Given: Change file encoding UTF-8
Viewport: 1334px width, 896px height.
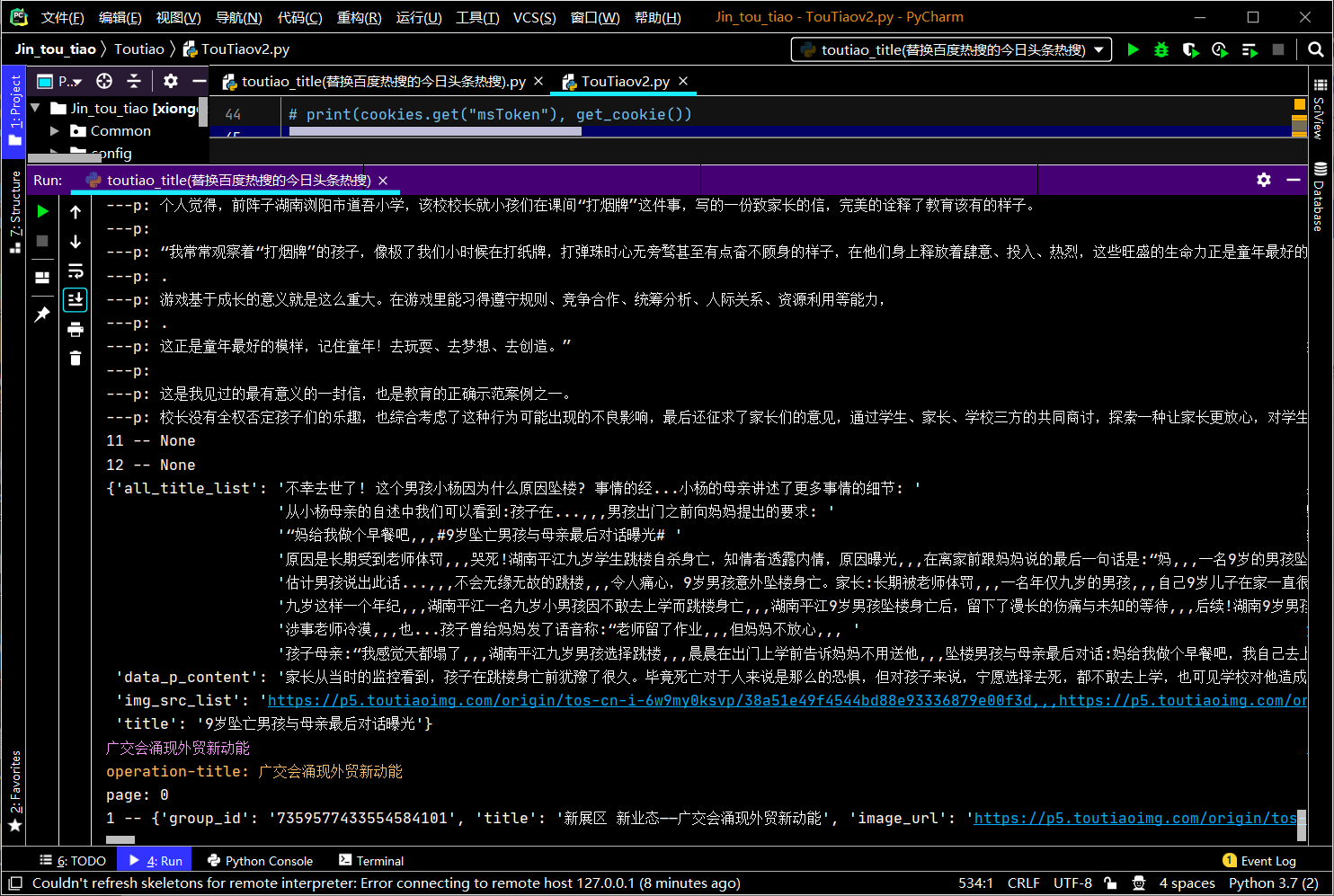Looking at the screenshot, I should click(x=1072, y=883).
